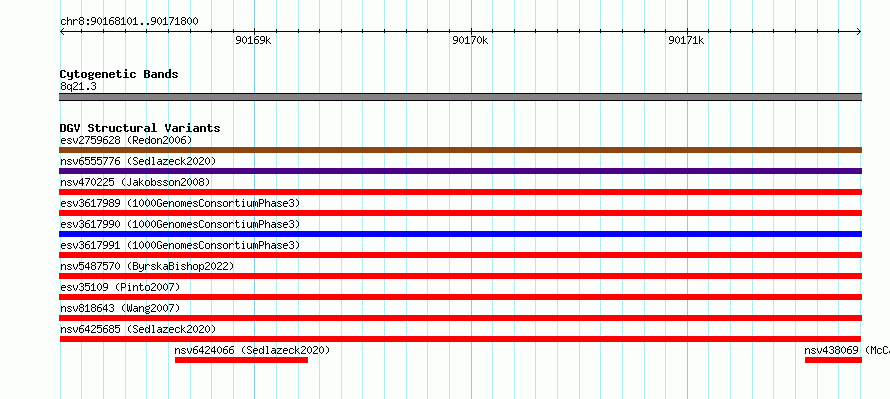Click the 90171k ruler label

coord(686,40)
